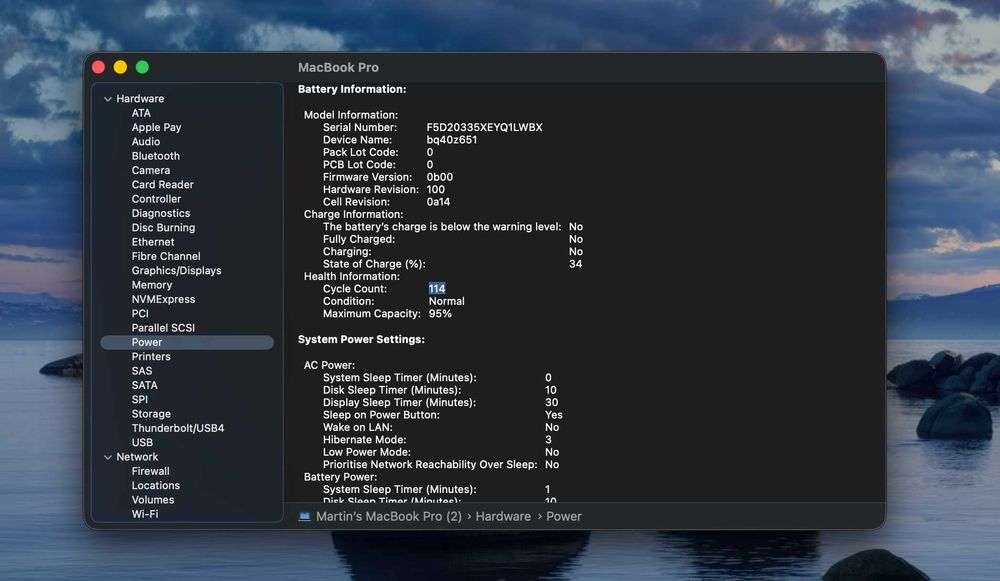
Task: Select Parallel SCSI in the sidebar
Action: [163, 328]
